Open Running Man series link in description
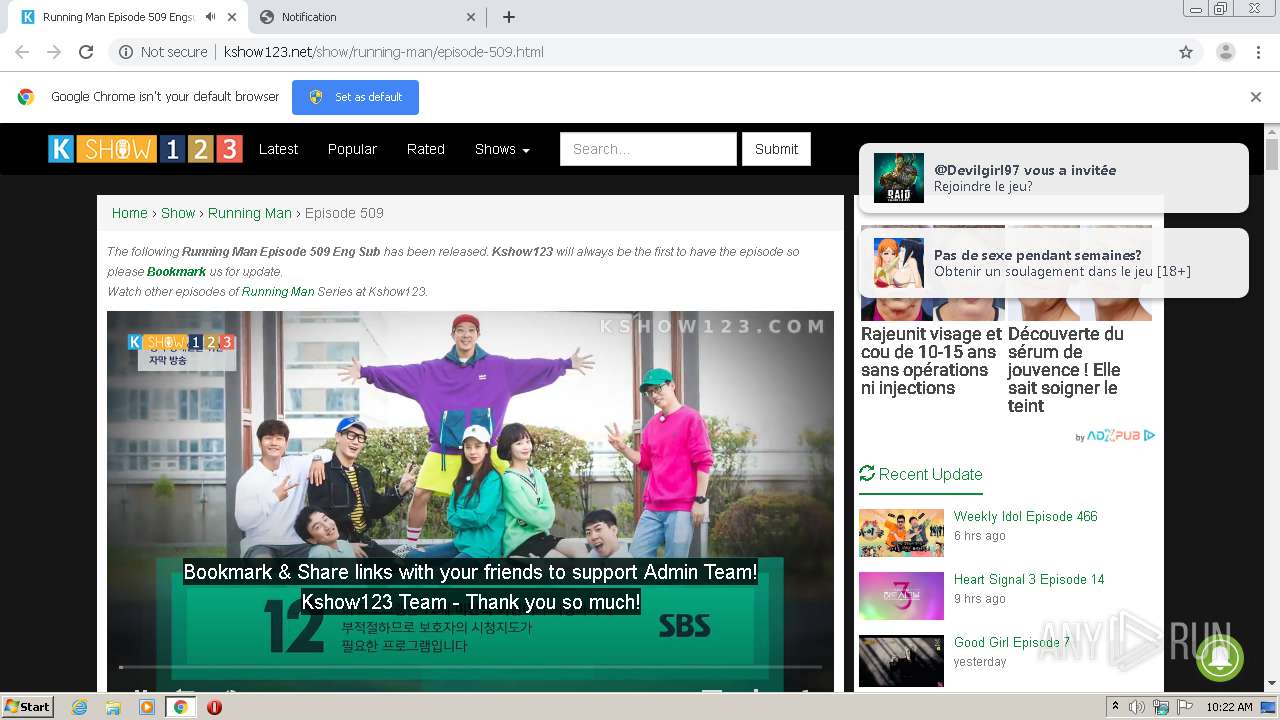This screenshot has height=720, width=1280. 278,292
